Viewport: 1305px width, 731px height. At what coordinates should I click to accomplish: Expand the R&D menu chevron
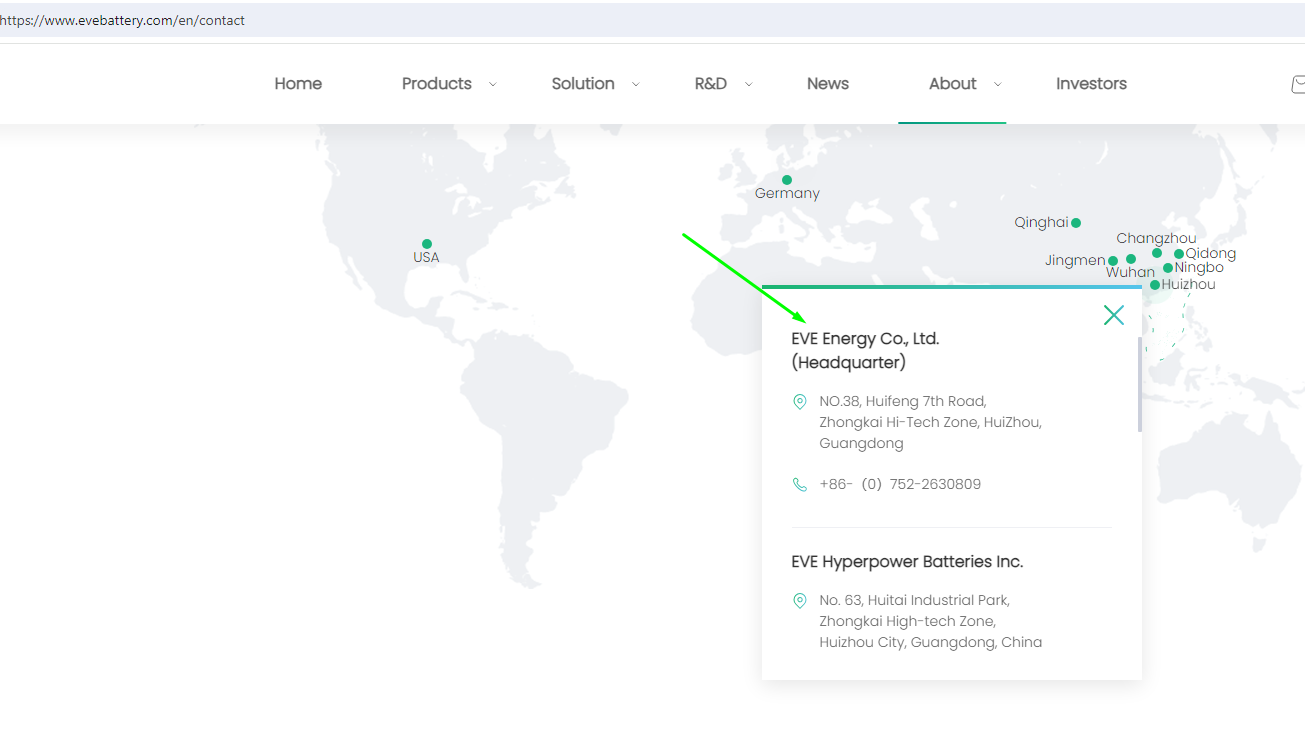click(x=748, y=85)
